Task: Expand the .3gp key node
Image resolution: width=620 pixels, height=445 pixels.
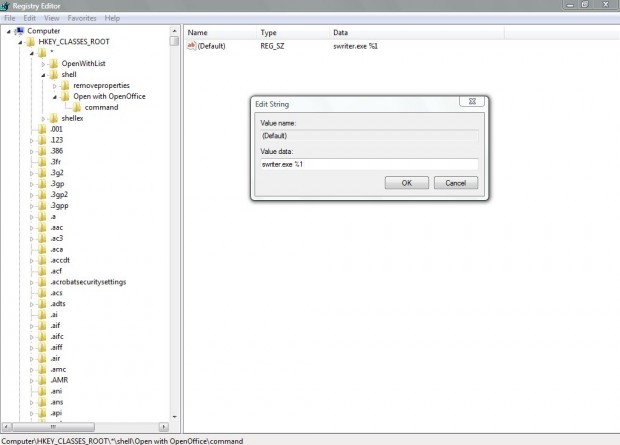Action: click(x=32, y=184)
